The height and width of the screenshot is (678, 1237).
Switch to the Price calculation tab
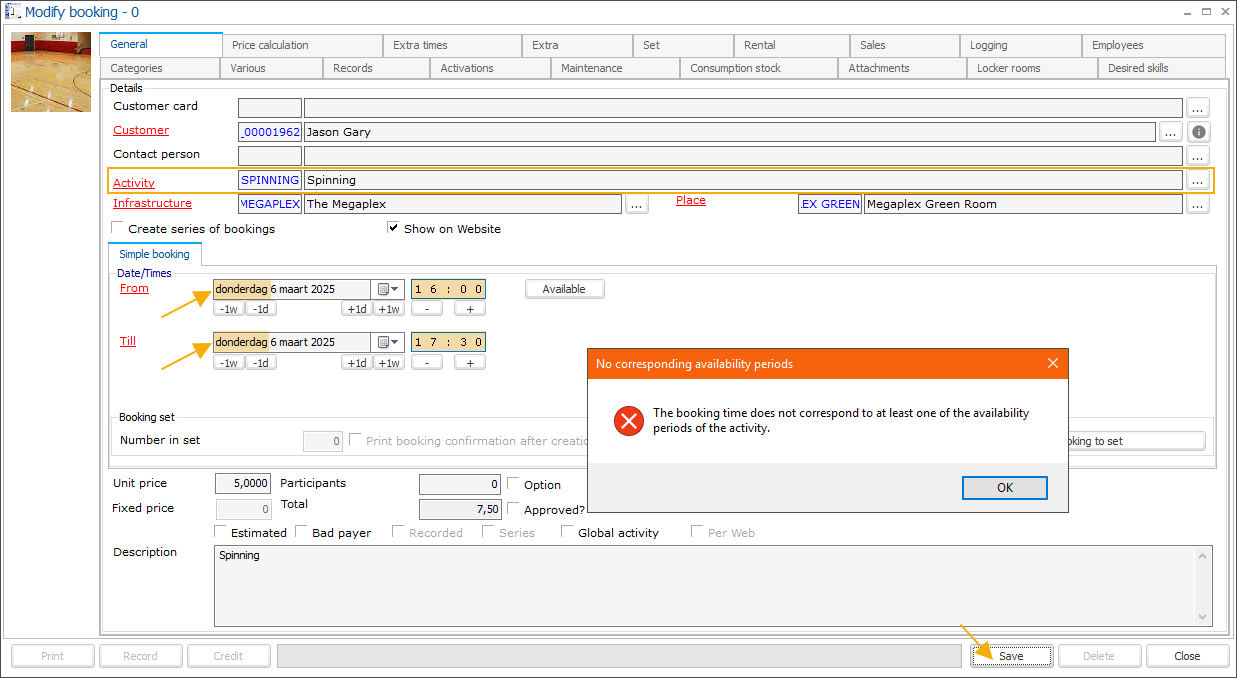270,45
